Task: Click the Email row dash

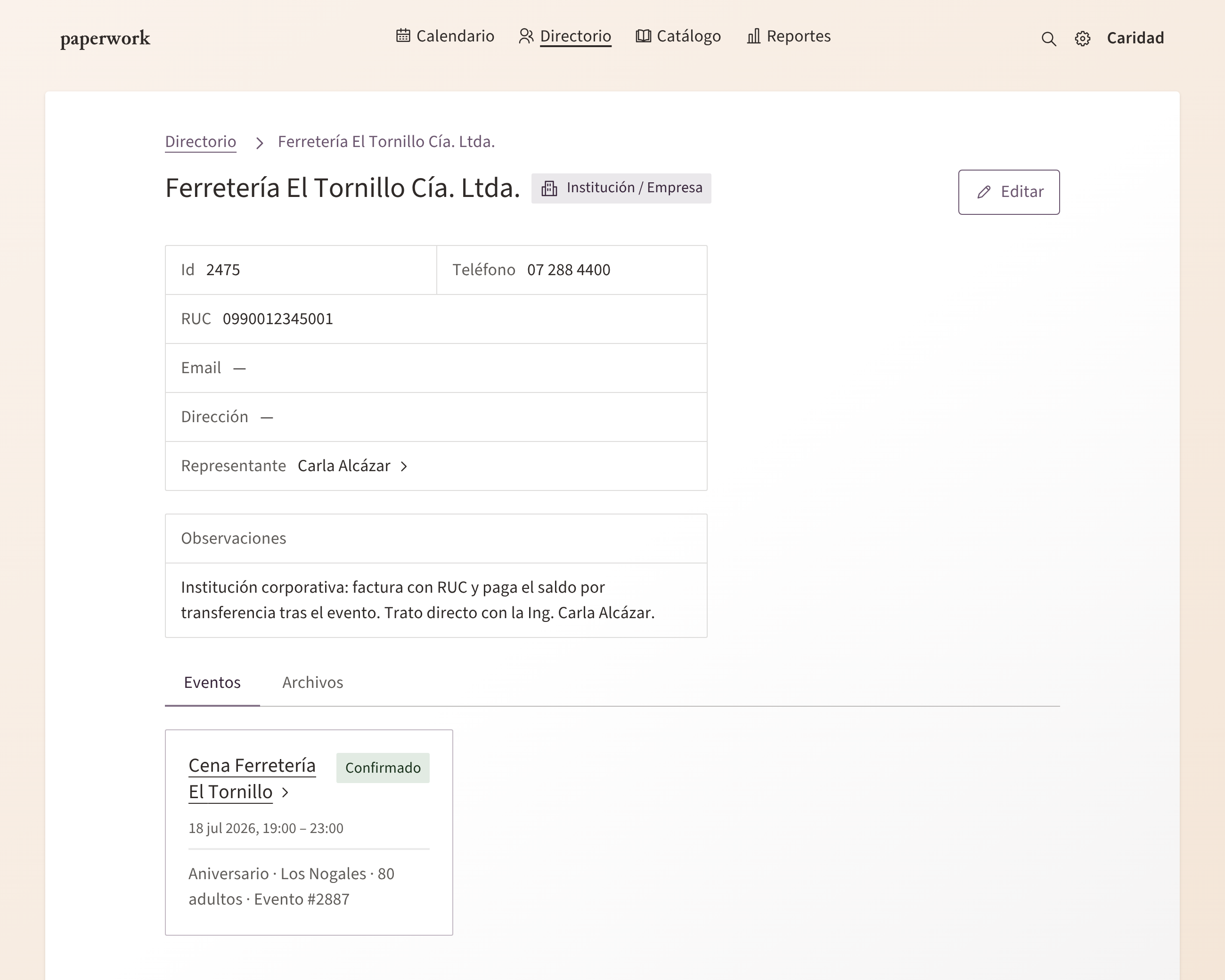Action: pyautogui.click(x=239, y=368)
